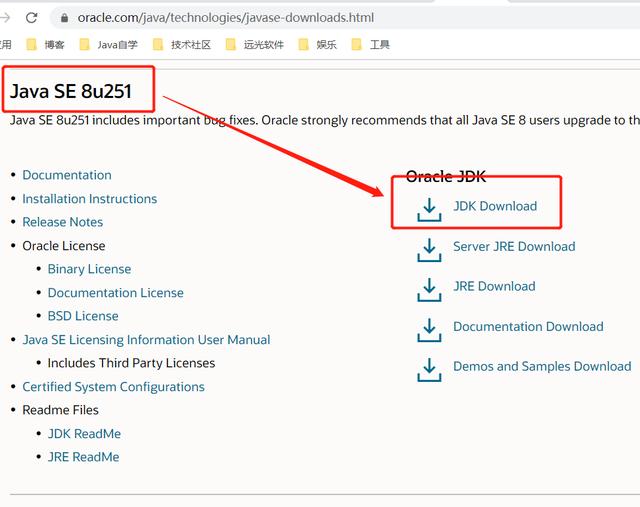The image size is (640, 507).
Task: Open Demos and Samples Download link
Action: tap(542, 366)
